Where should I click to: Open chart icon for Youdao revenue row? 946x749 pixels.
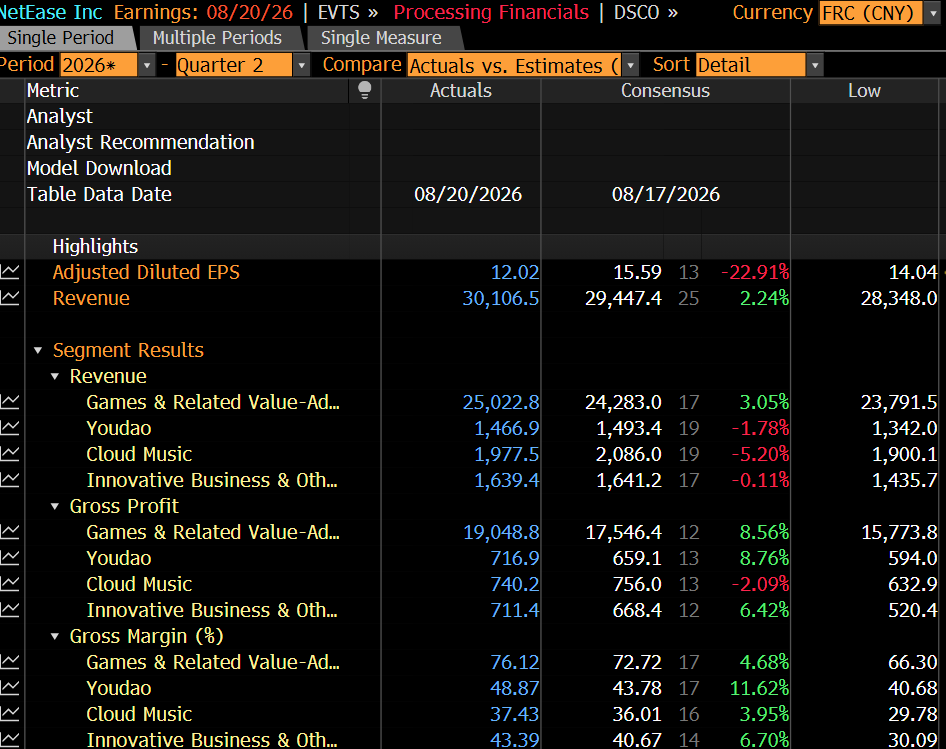click(x=10, y=428)
